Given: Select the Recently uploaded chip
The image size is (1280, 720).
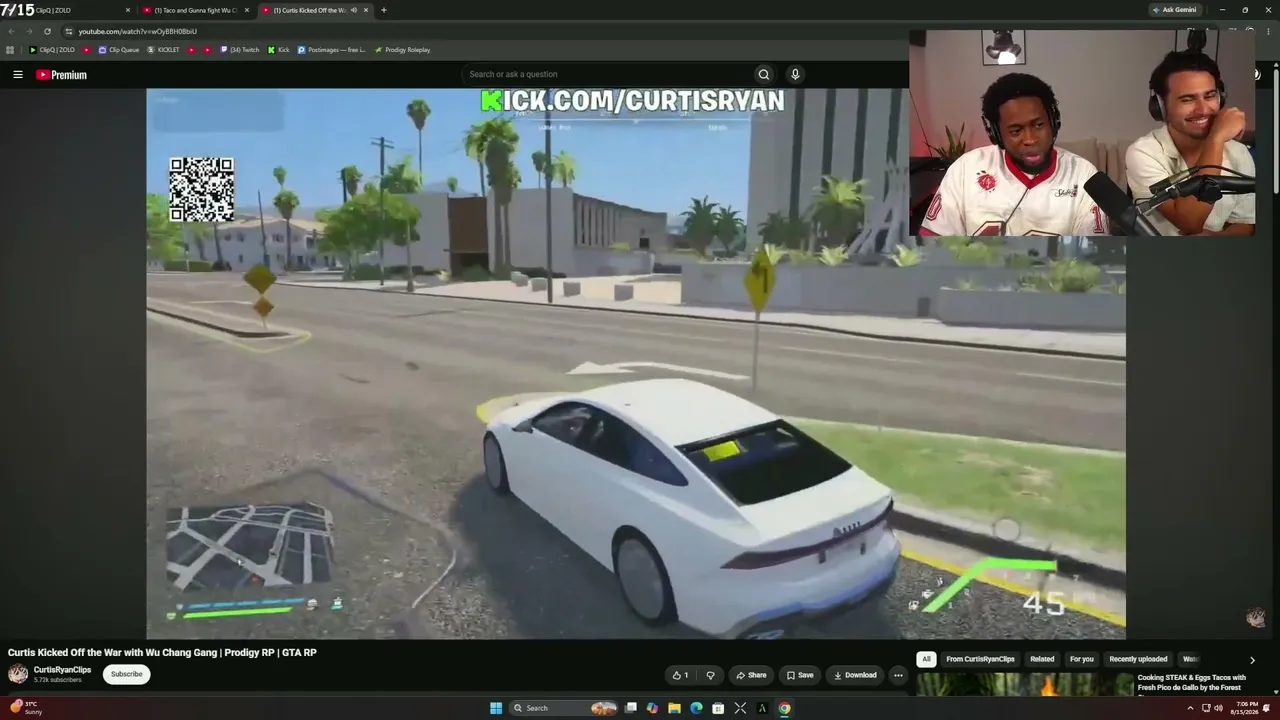Looking at the screenshot, I should point(1138,659).
